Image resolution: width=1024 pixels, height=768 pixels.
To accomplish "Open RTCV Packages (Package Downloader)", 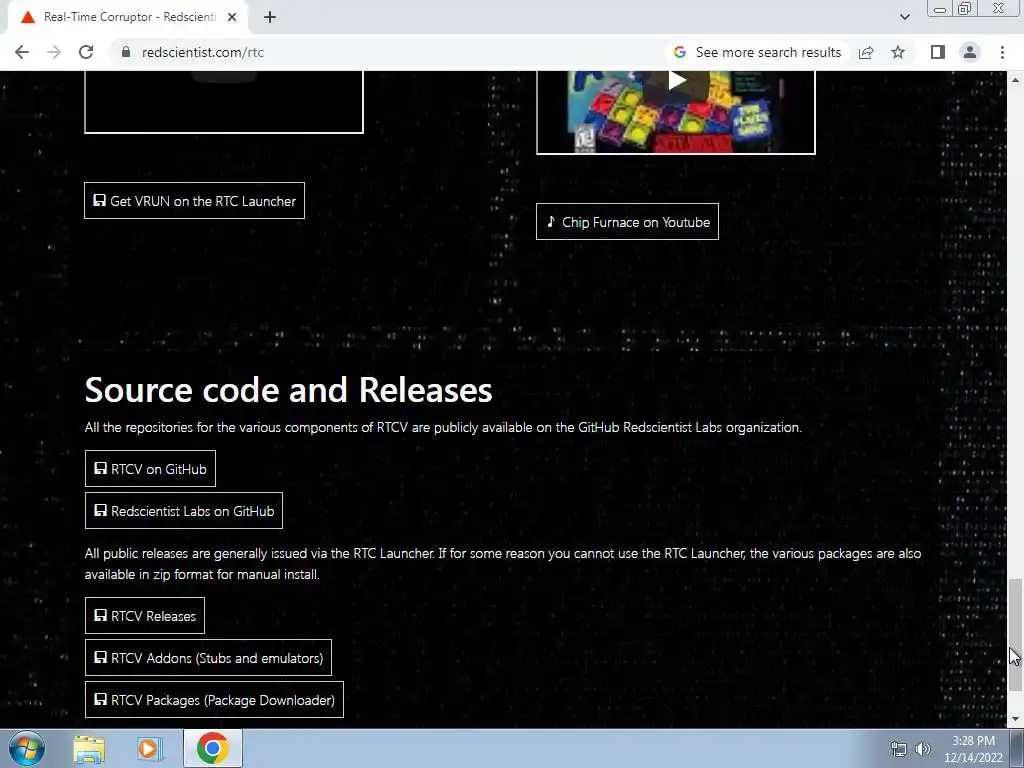I will coord(214,699).
